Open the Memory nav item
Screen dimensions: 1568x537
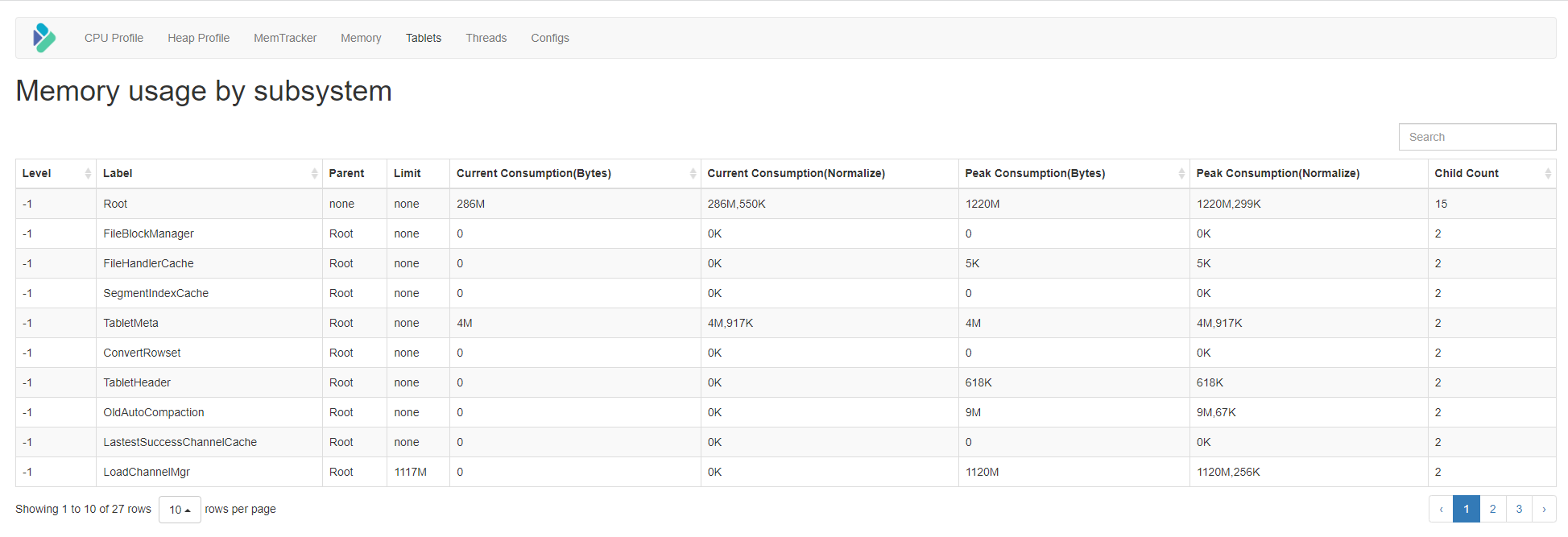[x=361, y=38]
